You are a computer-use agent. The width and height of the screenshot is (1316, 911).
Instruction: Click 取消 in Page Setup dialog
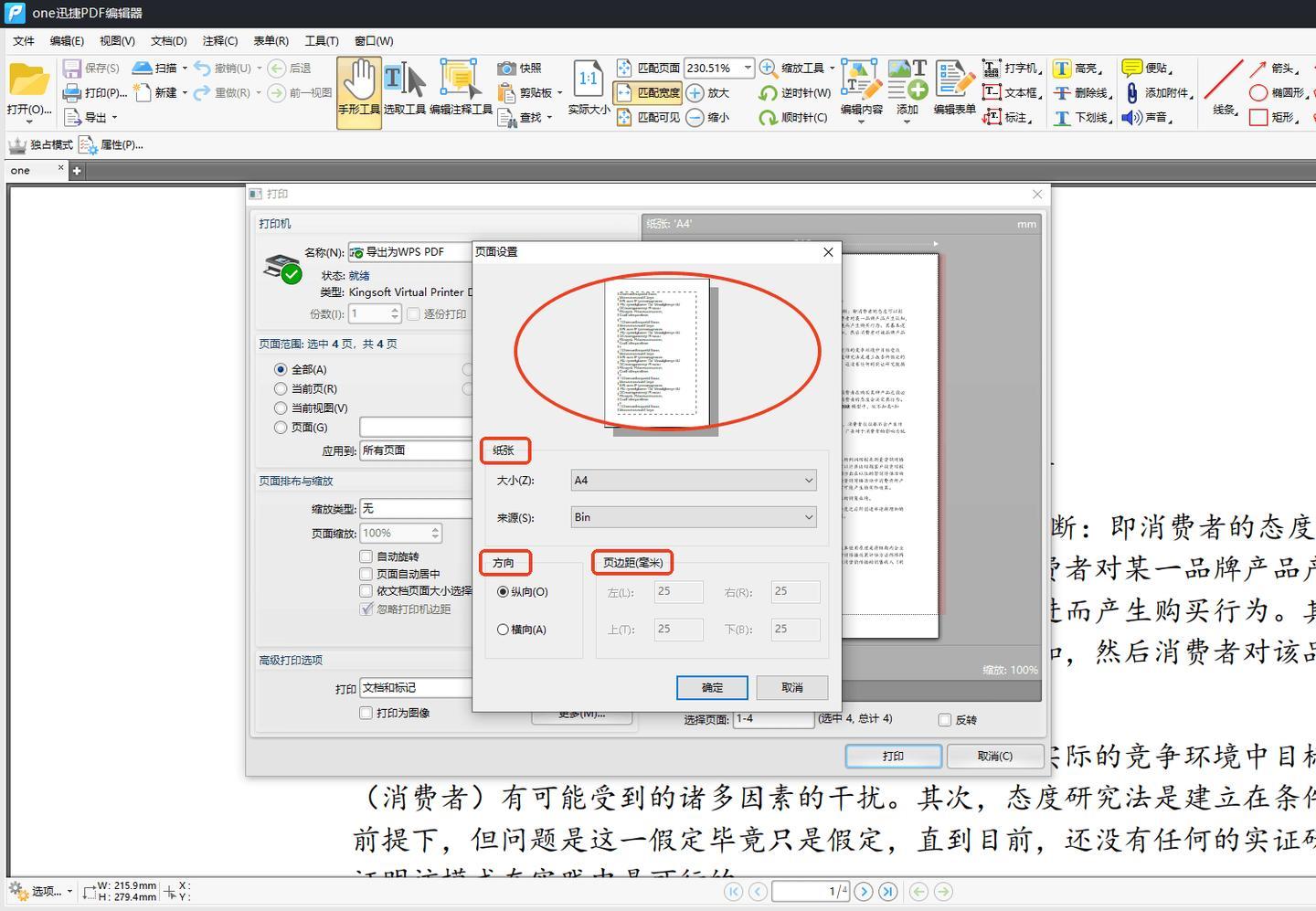tap(792, 687)
